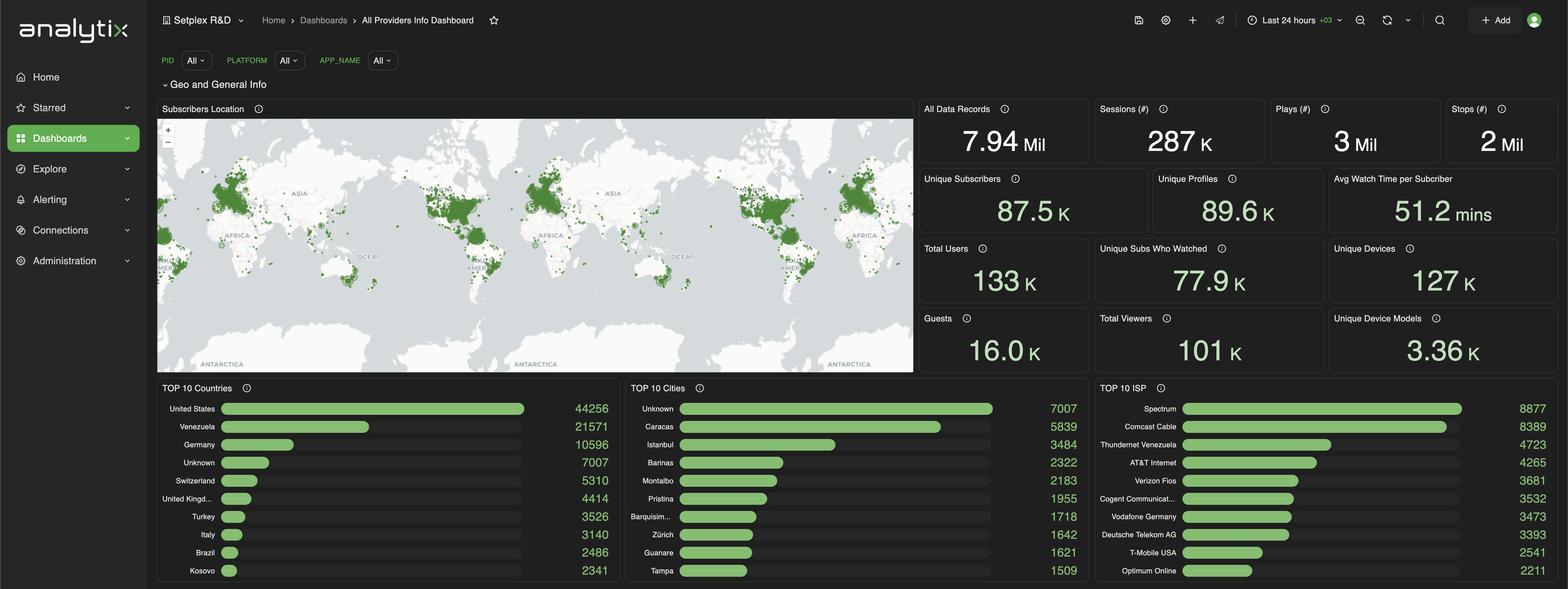Click the add panel plus icon
The width and height of the screenshot is (1568, 589).
click(x=1193, y=20)
